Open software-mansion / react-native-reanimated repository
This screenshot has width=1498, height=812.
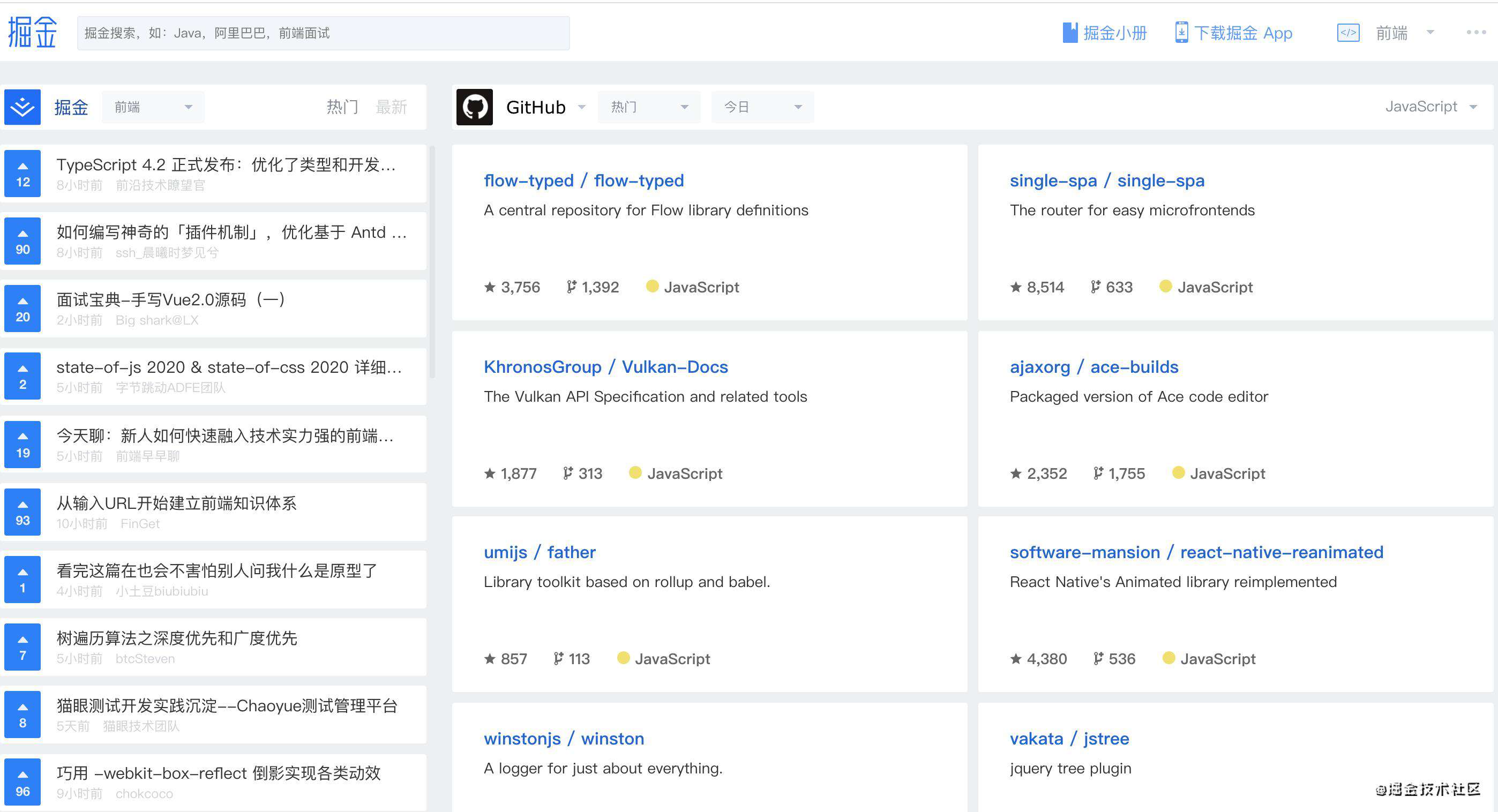pyautogui.click(x=1197, y=552)
